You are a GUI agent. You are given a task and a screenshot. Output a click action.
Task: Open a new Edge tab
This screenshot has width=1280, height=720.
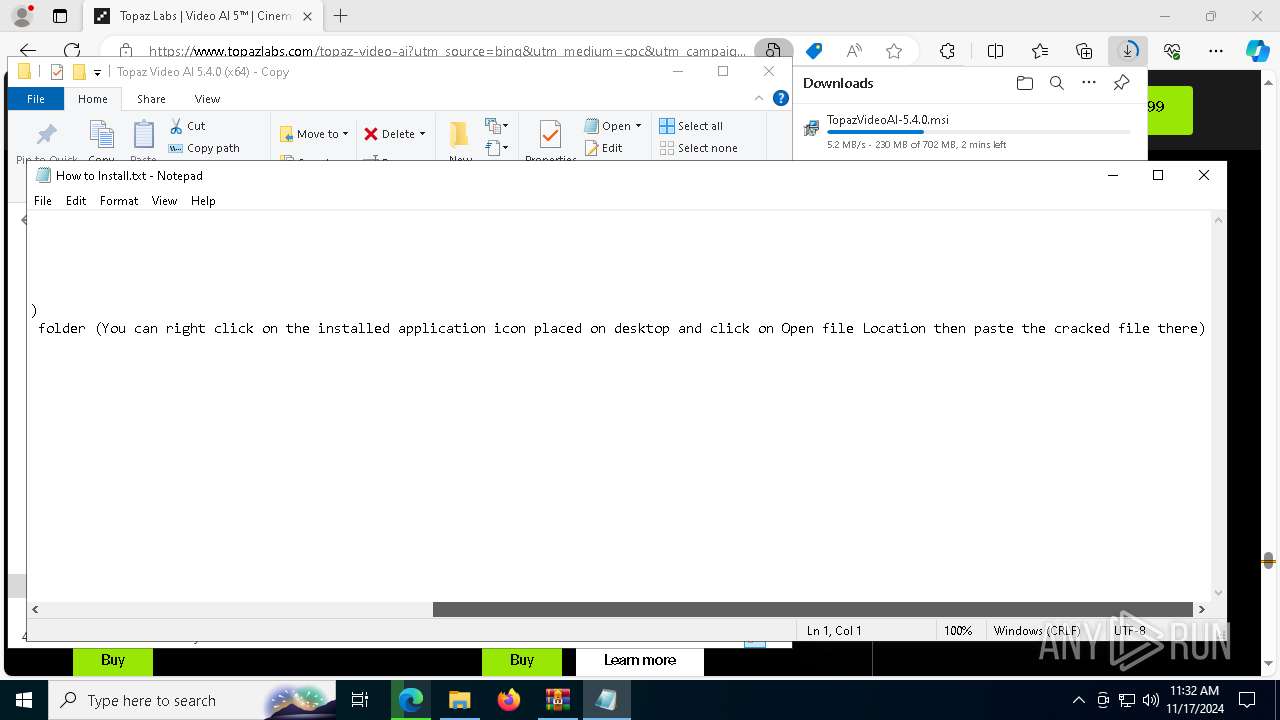tap(341, 16)
